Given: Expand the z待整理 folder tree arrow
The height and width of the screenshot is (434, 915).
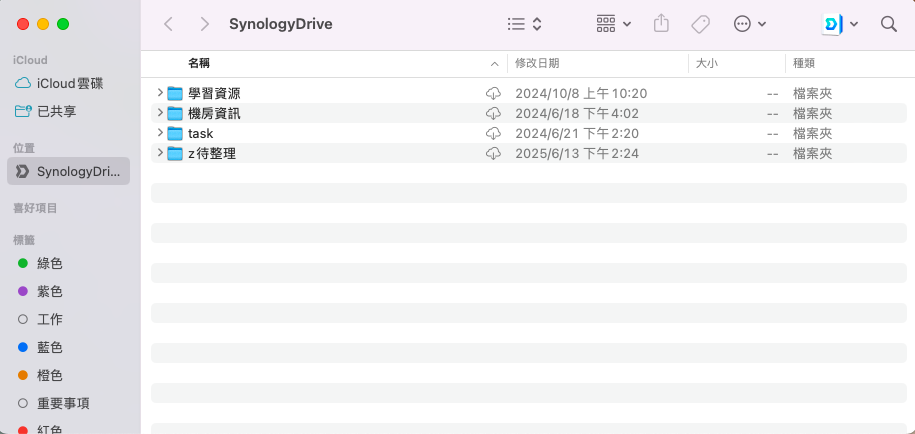Looking at the screenshot, I should [160, 153].
